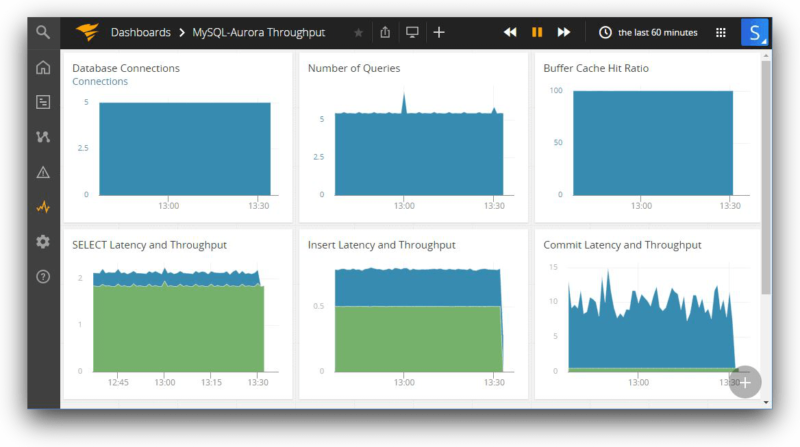Open the alerts triangle icon in sidebar
The image size is (800, 447).
[x=43, y=172]
